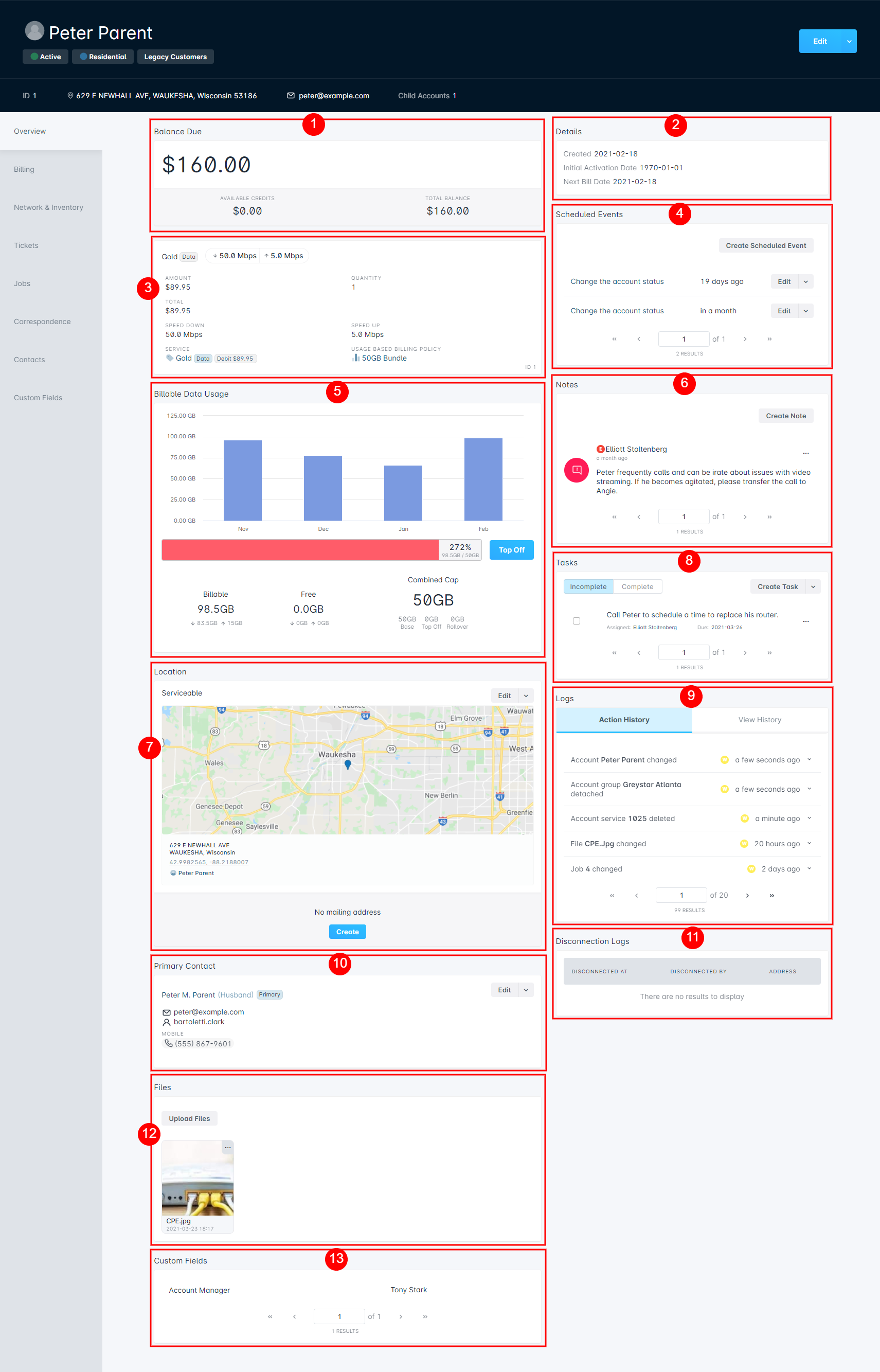
Task: Switch Tasks filter to Complete
Action: 637,586
